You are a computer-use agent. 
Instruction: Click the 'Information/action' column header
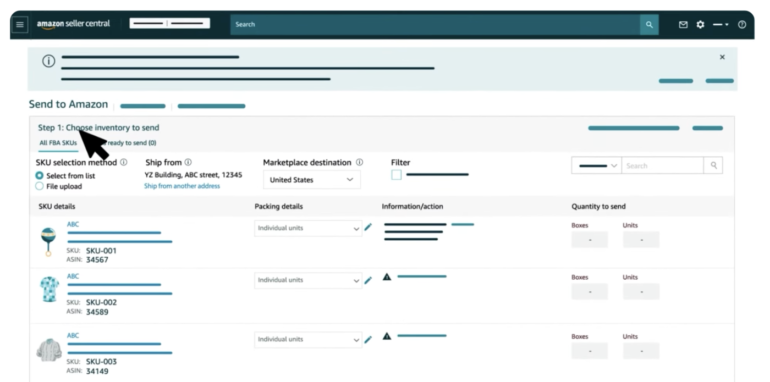(412, 207)
